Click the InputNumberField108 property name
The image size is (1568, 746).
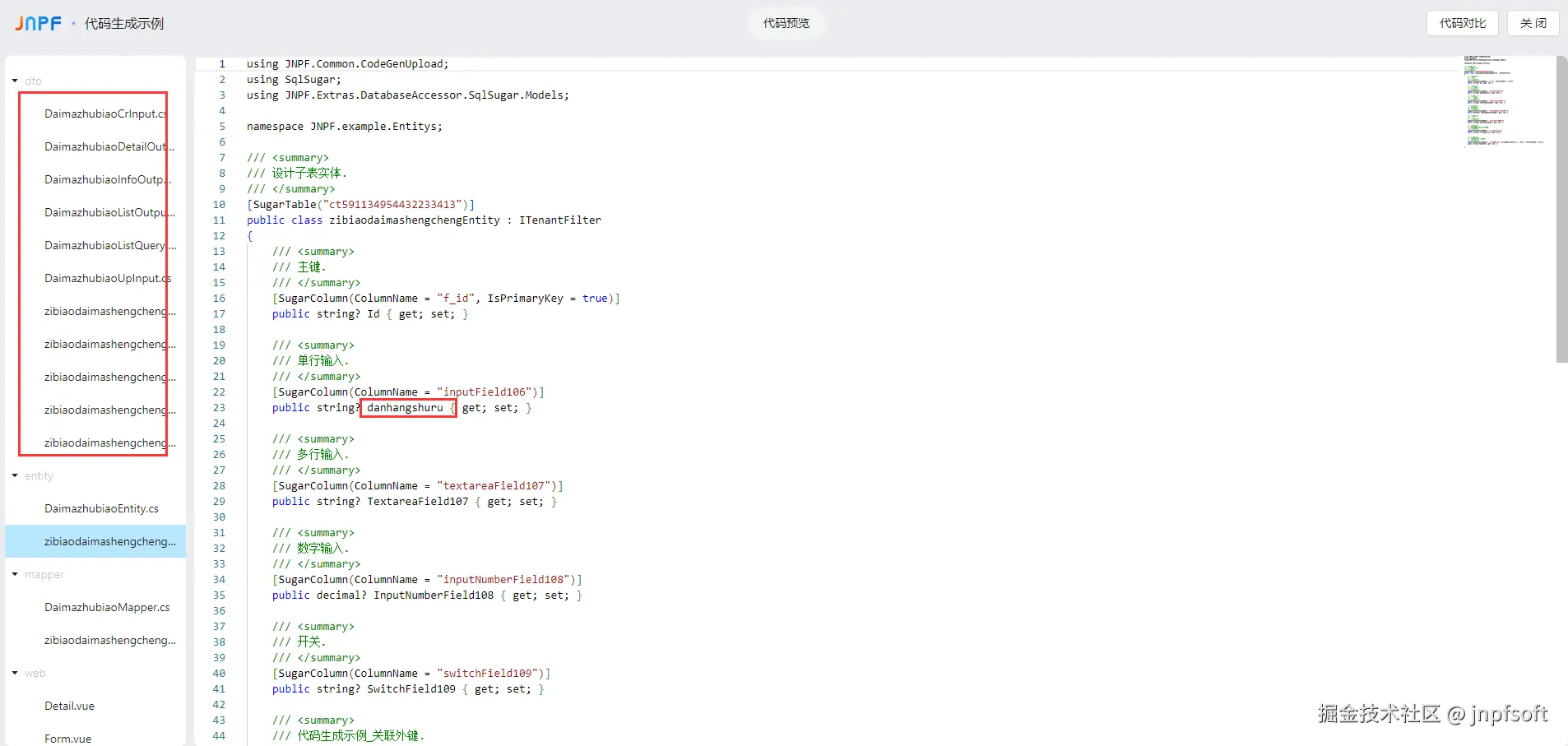click(x=434, y=595)
